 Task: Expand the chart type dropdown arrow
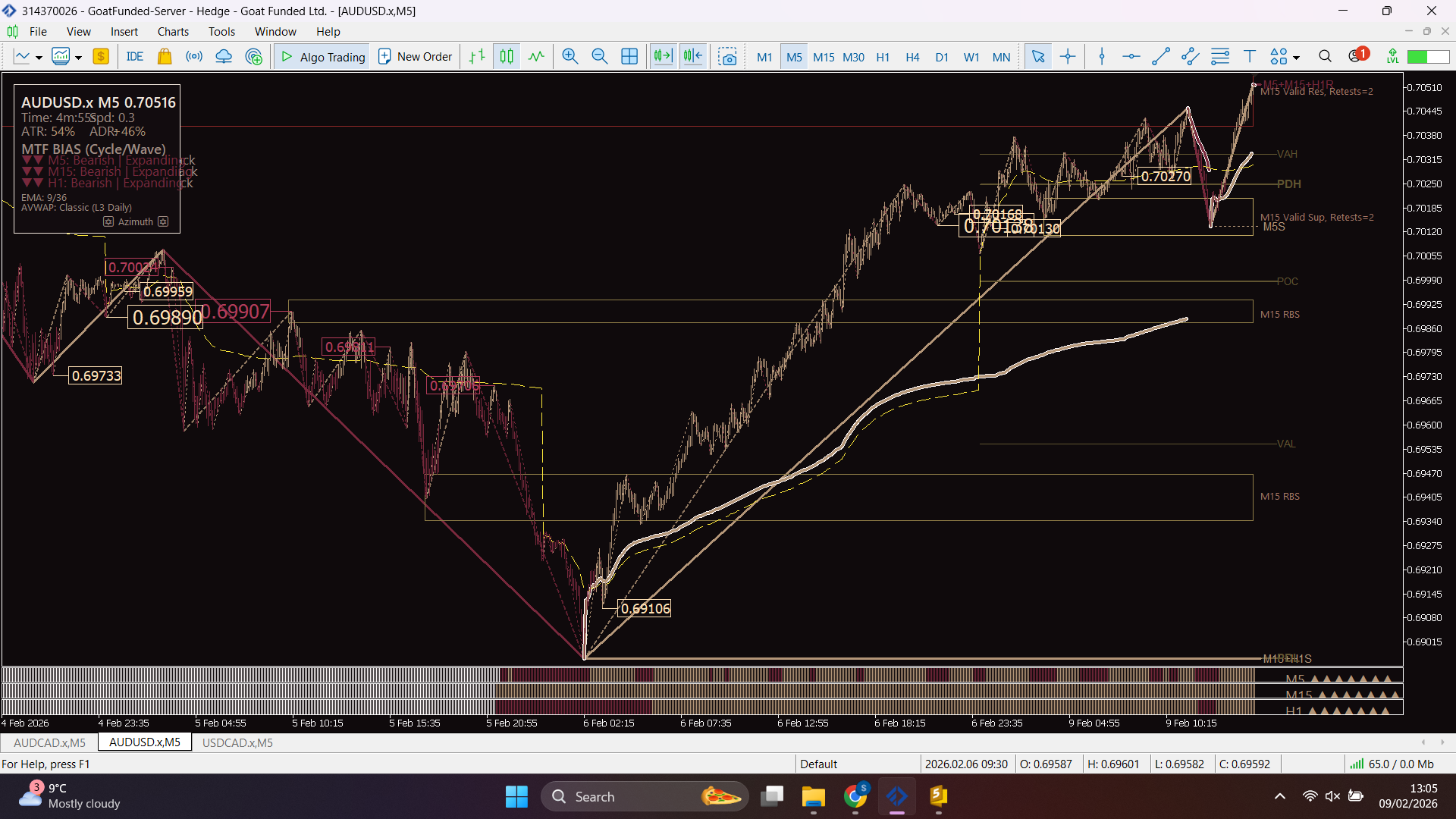[x=39, y=58]
